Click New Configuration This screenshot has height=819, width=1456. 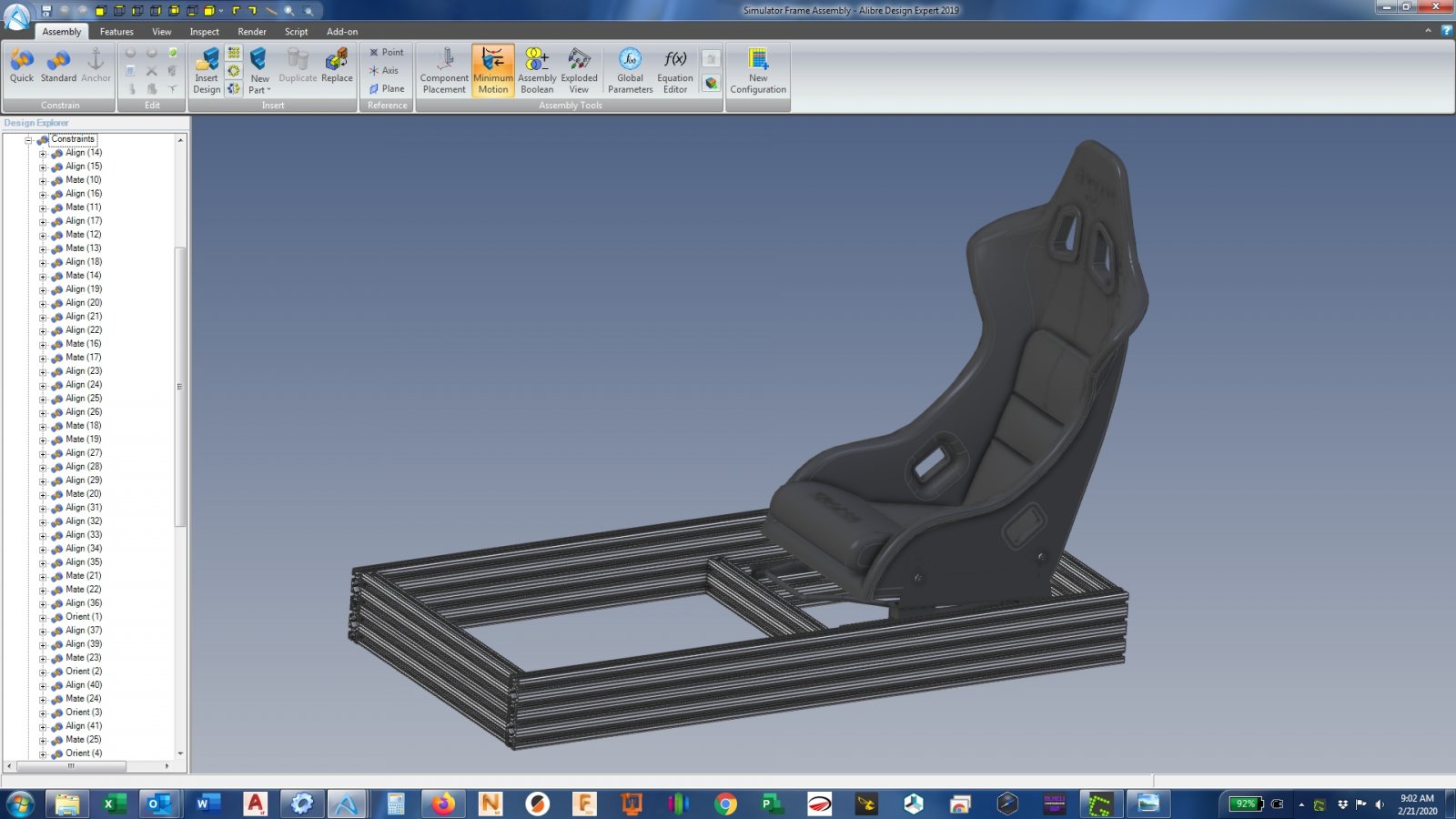tap(758, 71)
